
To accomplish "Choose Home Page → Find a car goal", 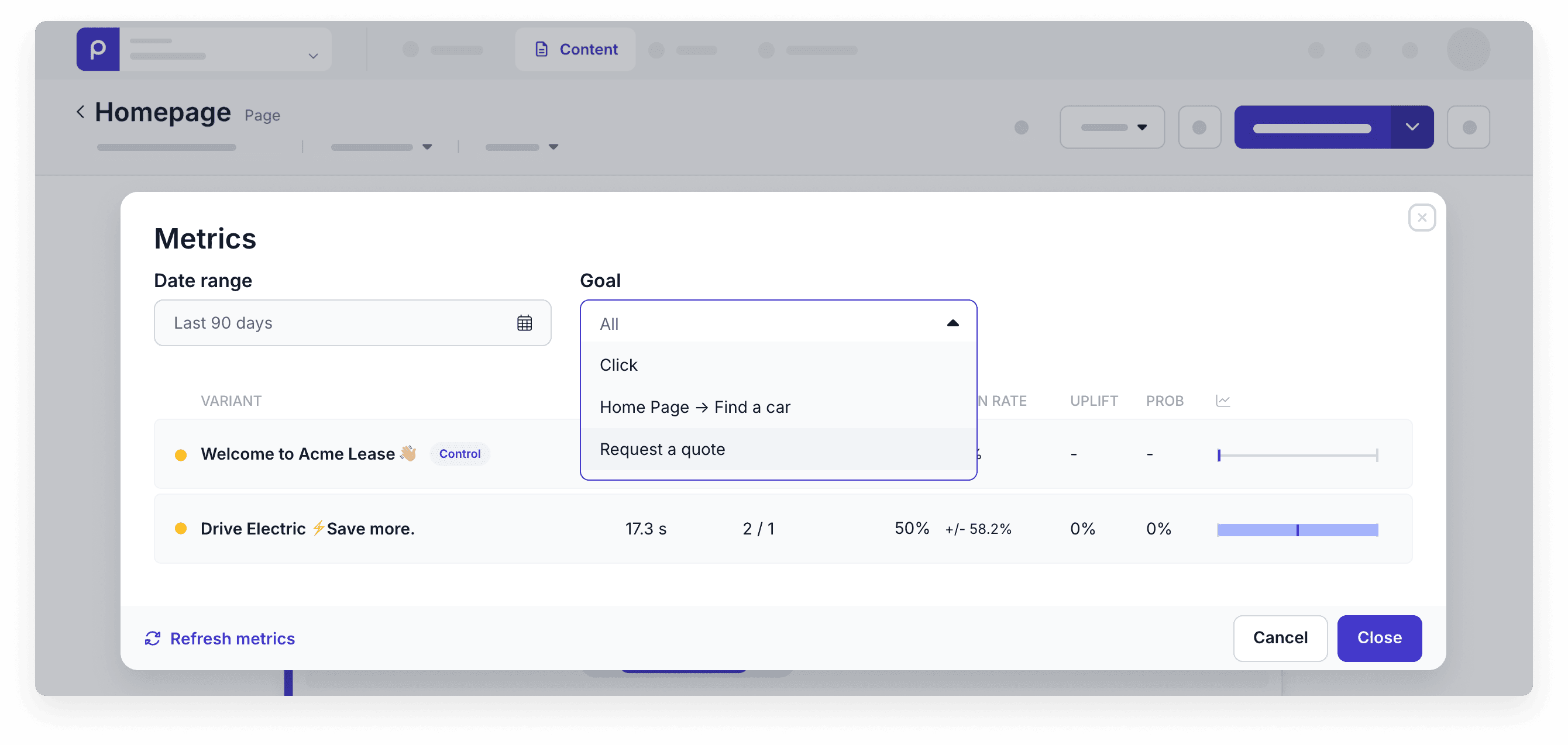I will 694,407.
